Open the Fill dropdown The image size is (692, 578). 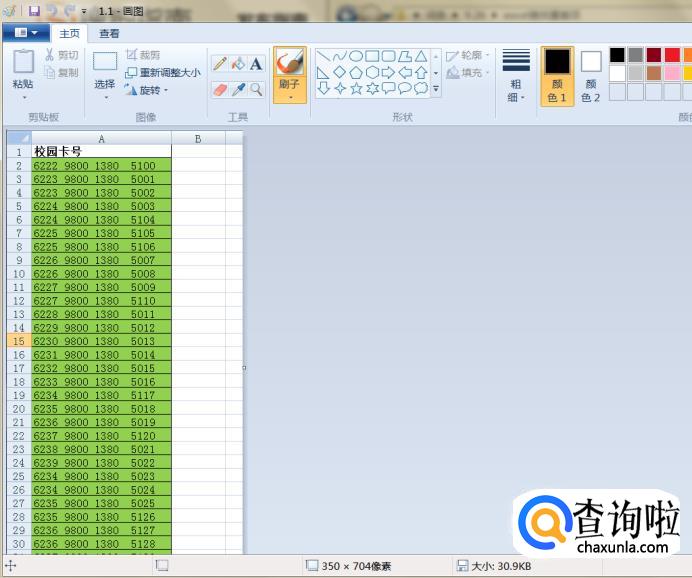click(x=468, y=72)
